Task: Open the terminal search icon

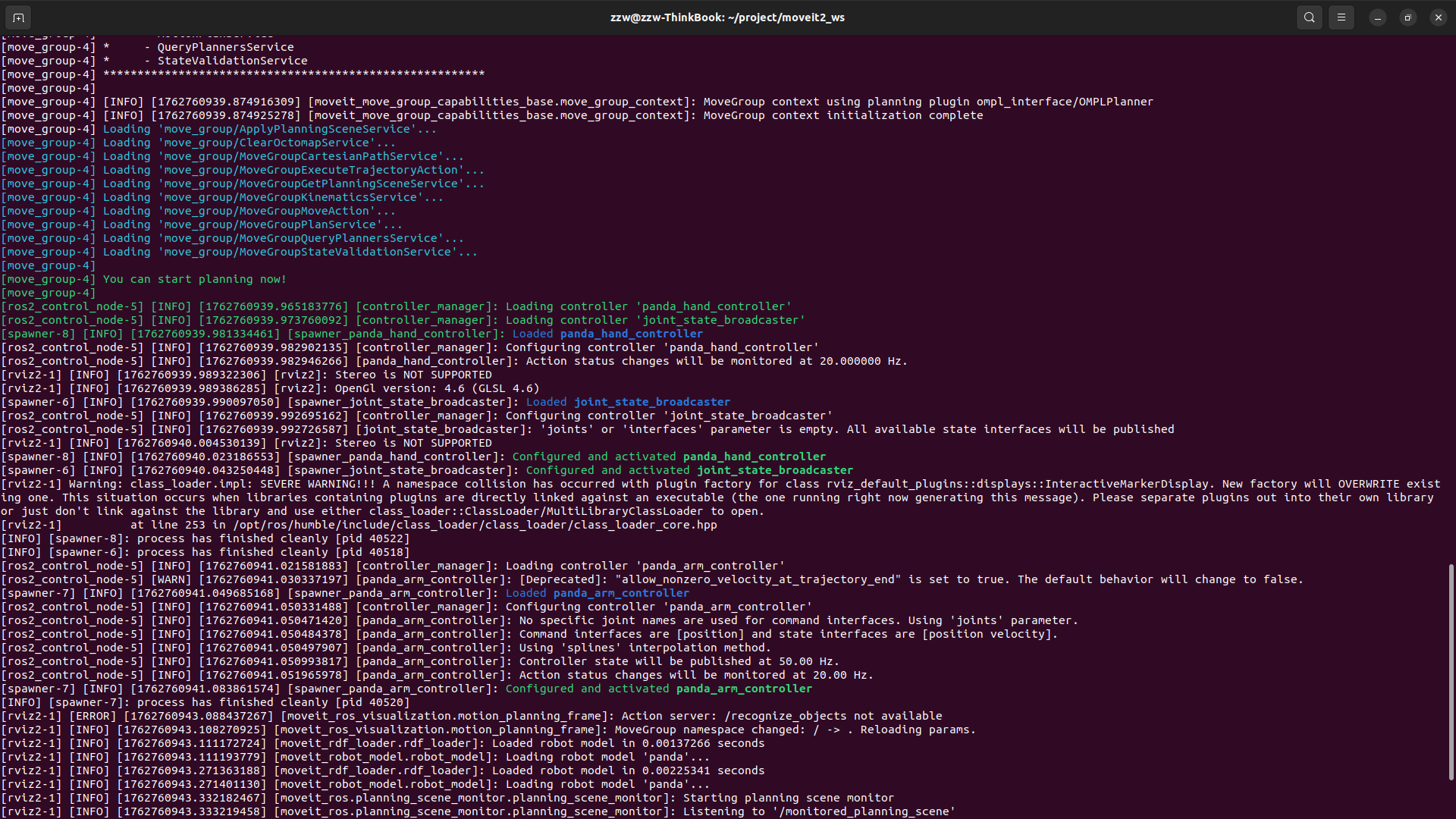Action: point(1310,17)
